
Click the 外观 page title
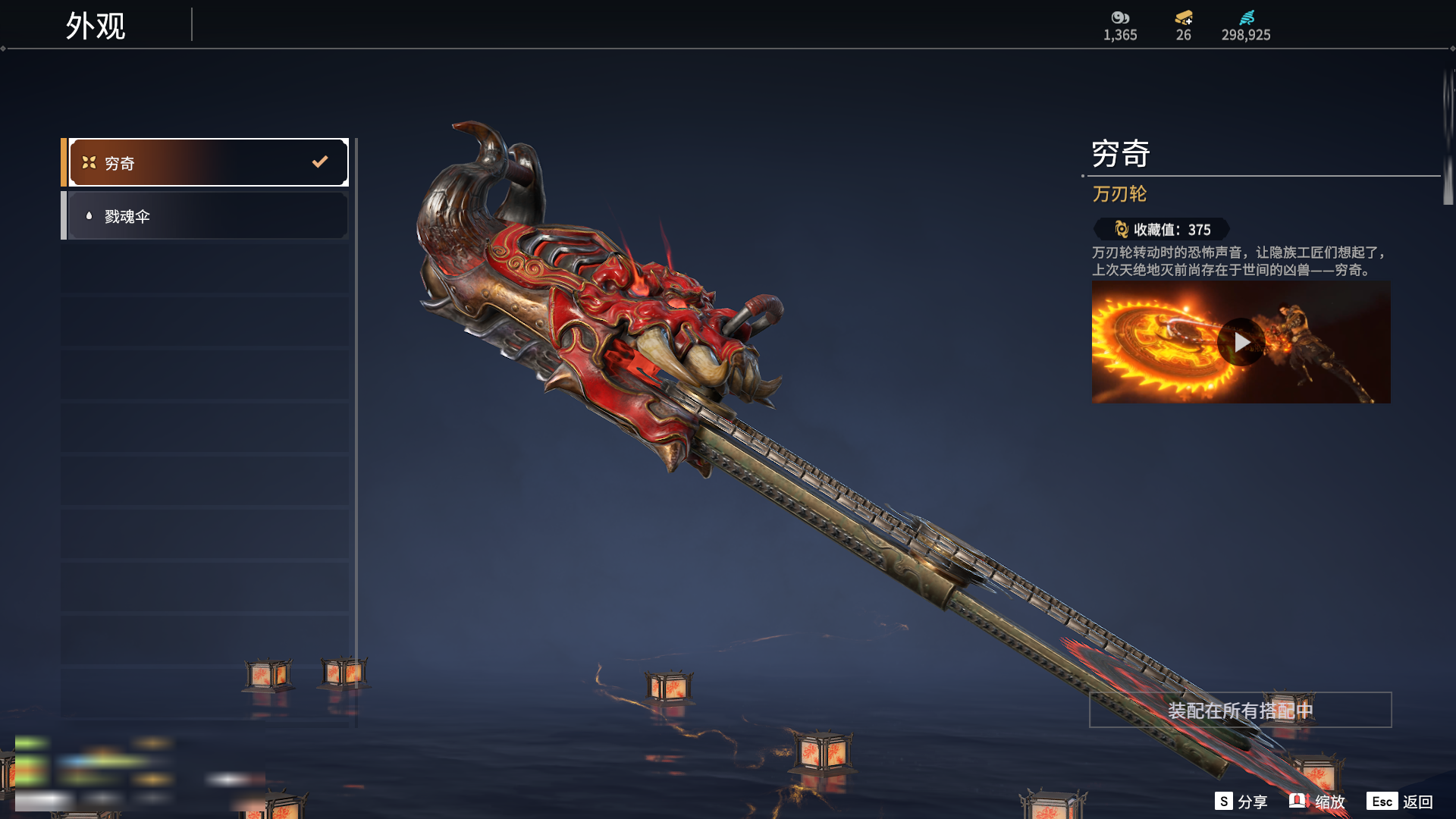tap(96, 26)
